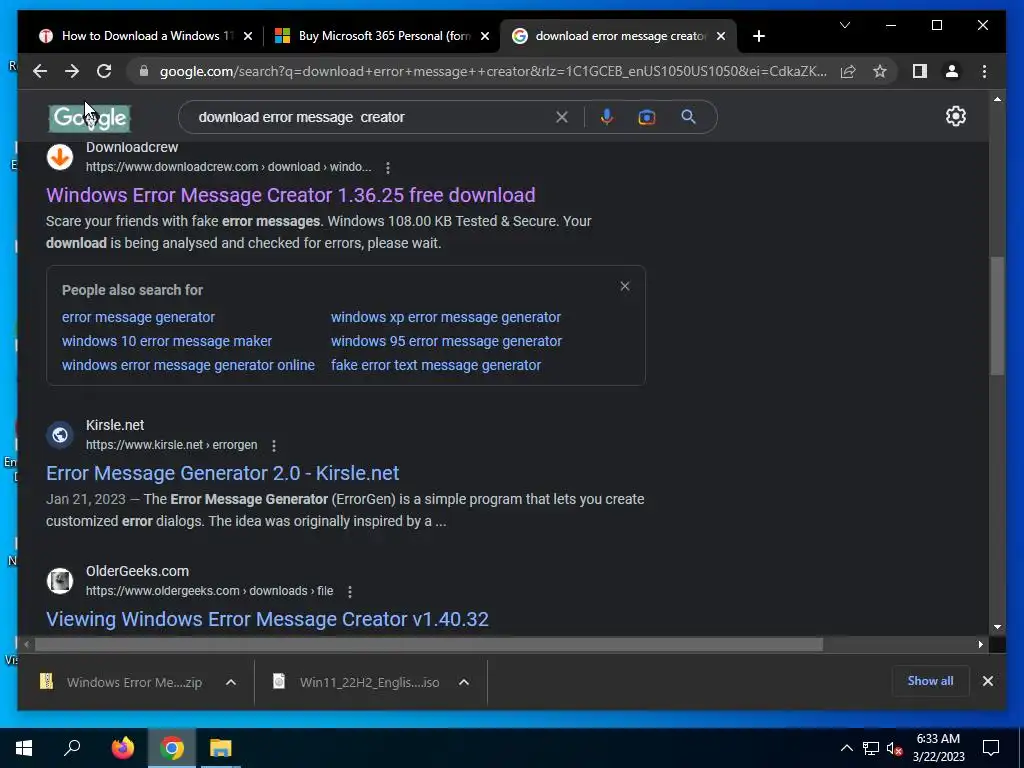Dismiss the People also search for box
The width and height of the screenshot is (1024, 768).
(625, 286)
